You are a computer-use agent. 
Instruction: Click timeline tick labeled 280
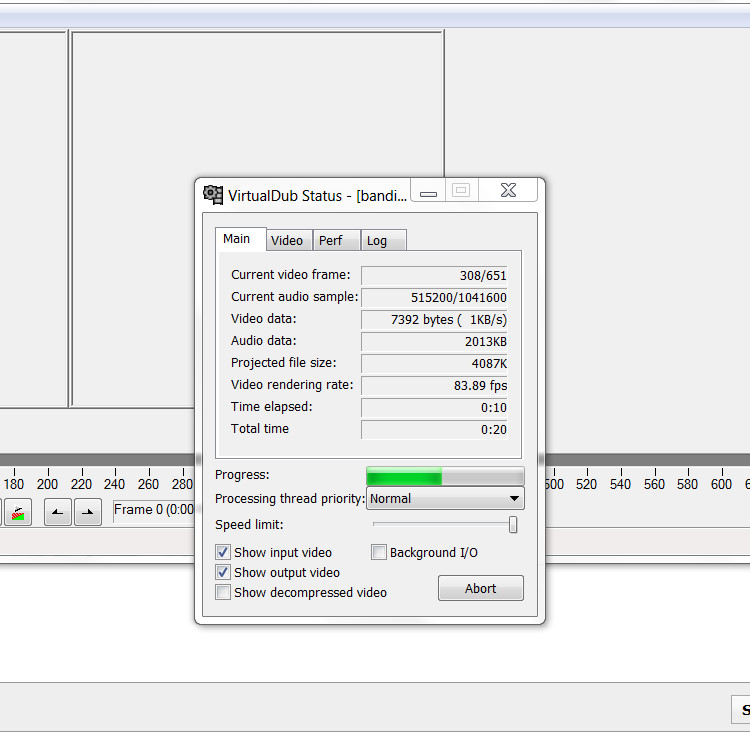tap(182, 485)
